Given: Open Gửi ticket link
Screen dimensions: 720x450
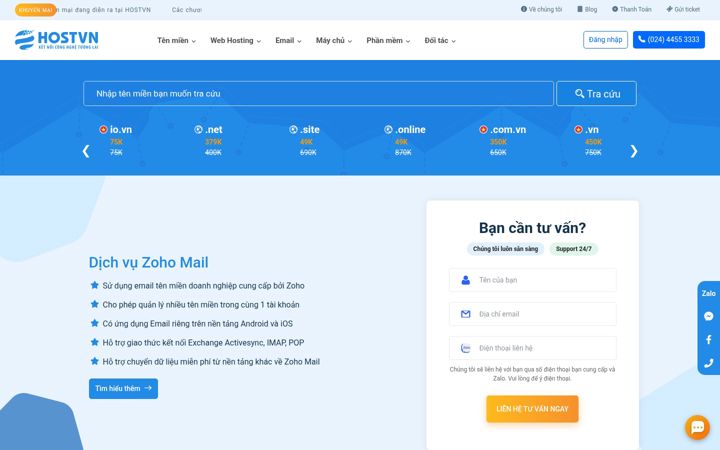Looking at the screenshot, I should 683,9.
